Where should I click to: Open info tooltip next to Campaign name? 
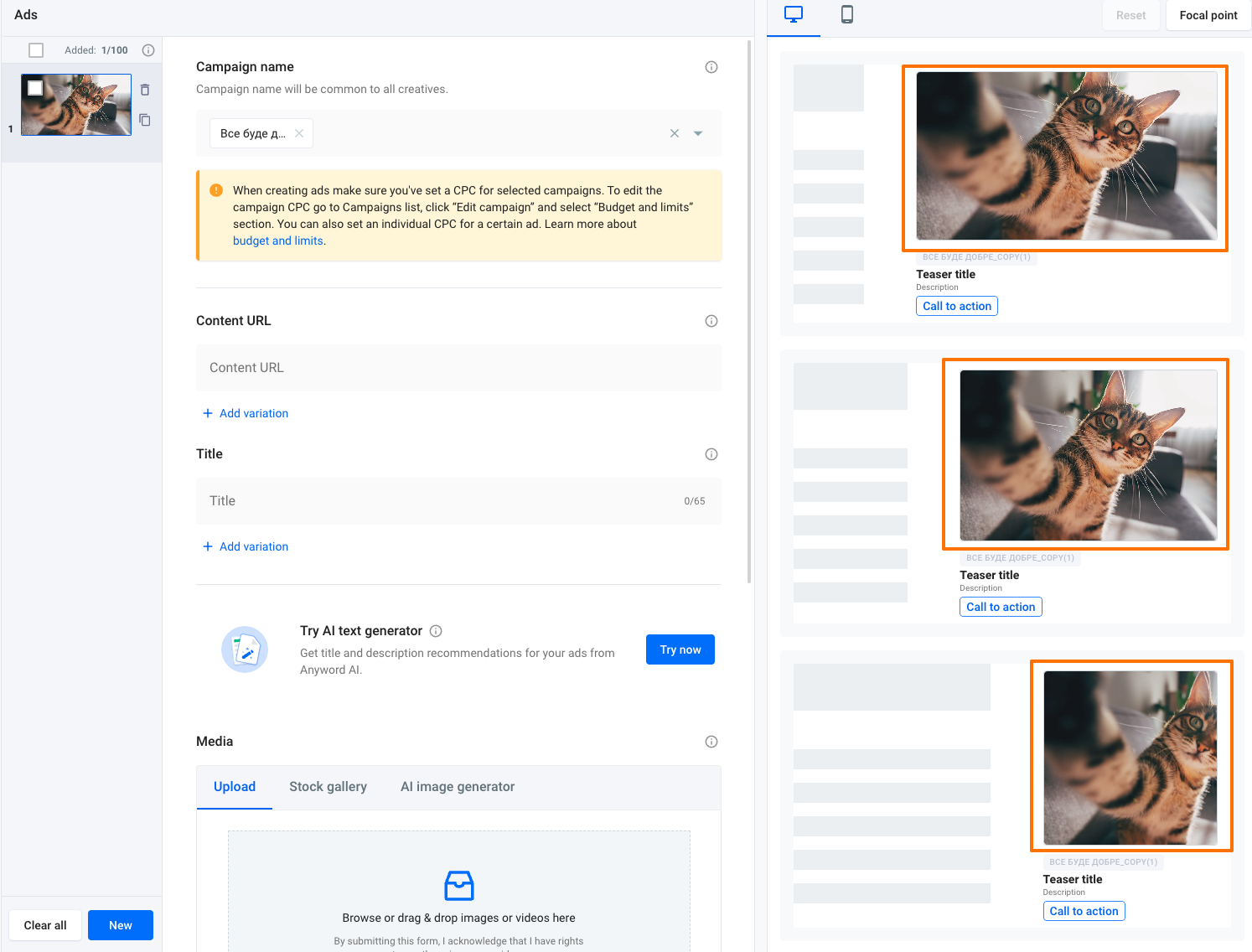tap(711, 67)
